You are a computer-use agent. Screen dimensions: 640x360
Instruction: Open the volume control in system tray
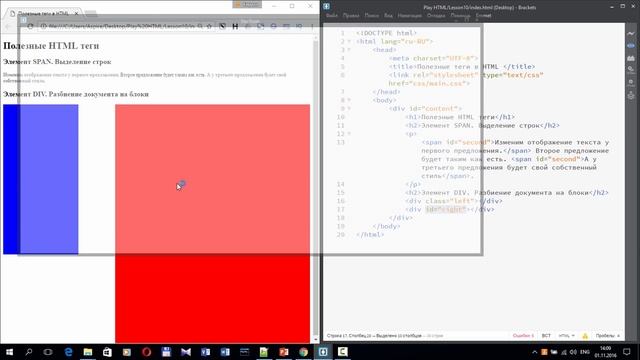573,352
